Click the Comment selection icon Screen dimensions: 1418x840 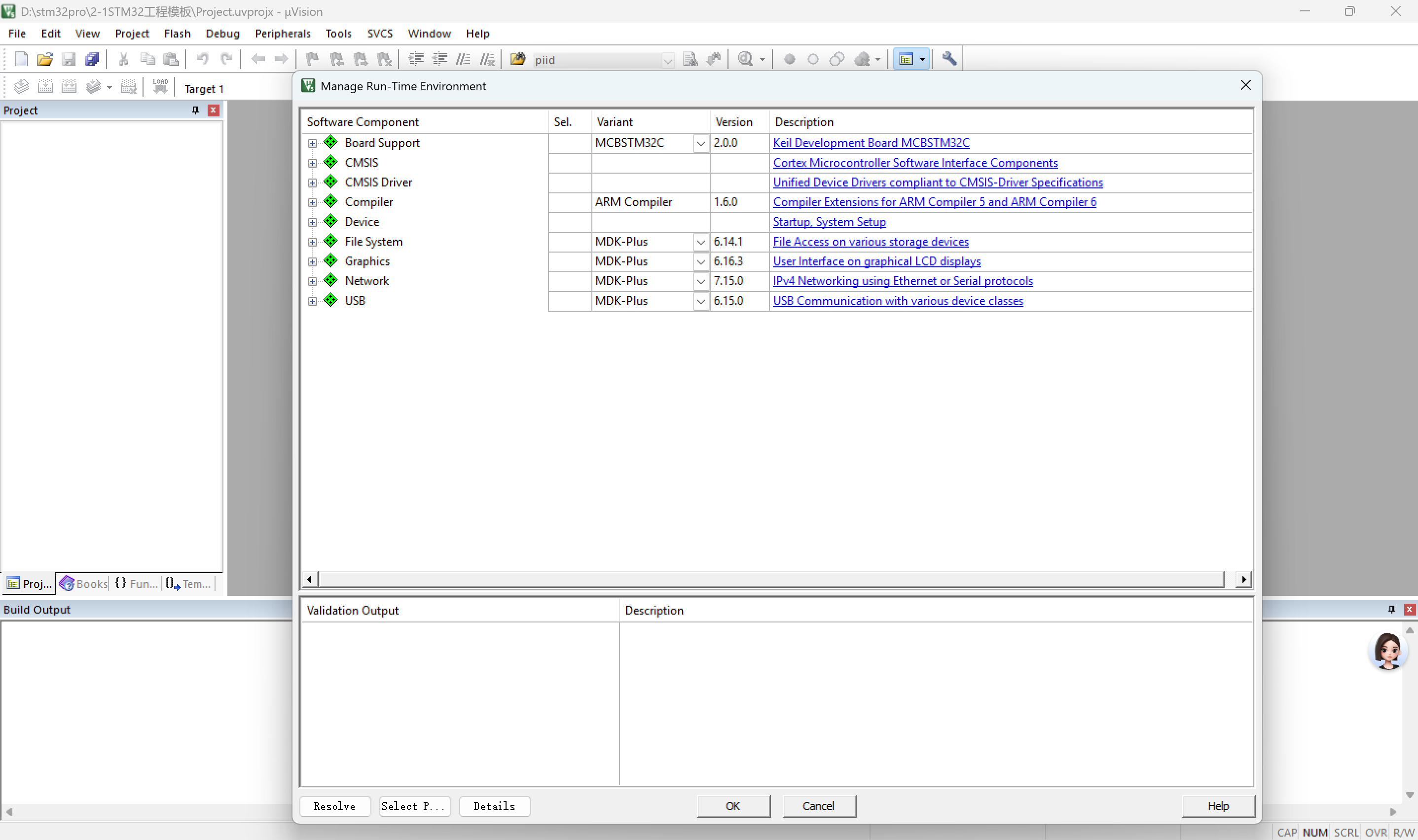(464, 59)
